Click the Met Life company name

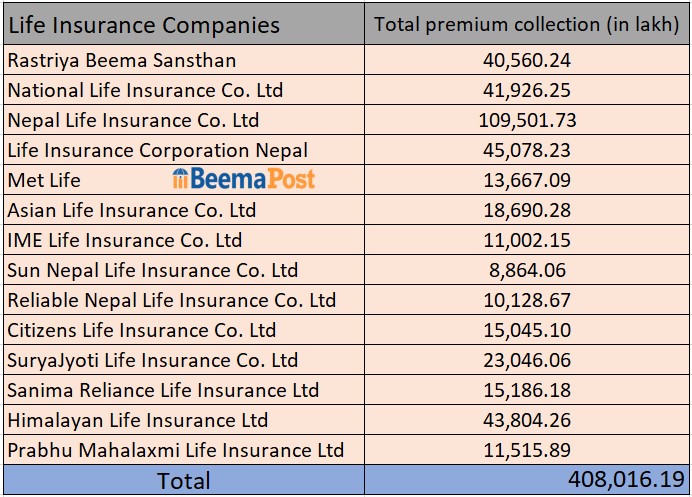[44, 180]
